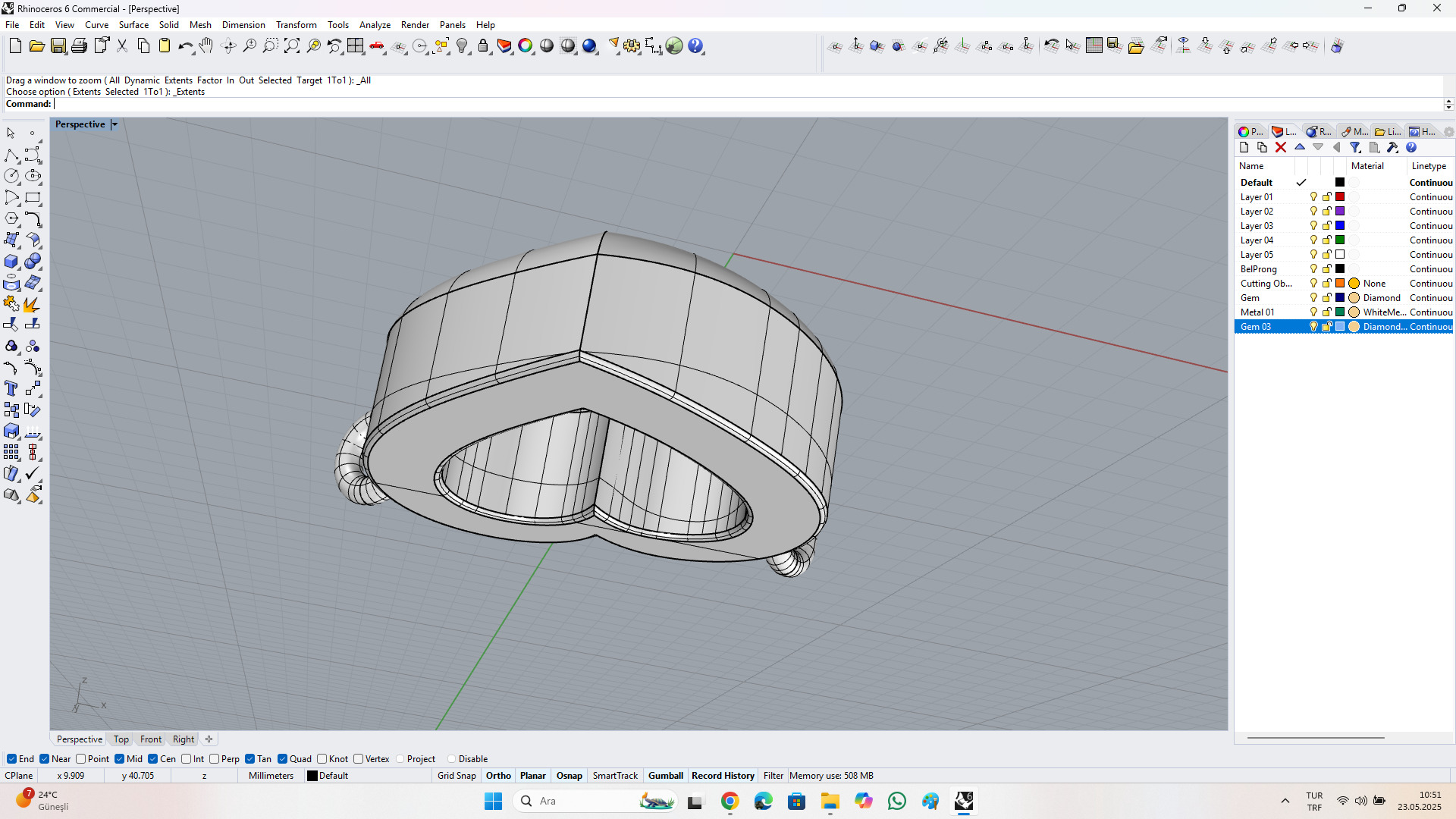Image resolution: width=1456 pixels, height=819 pixels.
Task: Toggle SmartTrack in the status bar
Action: [x=615, y=776]
